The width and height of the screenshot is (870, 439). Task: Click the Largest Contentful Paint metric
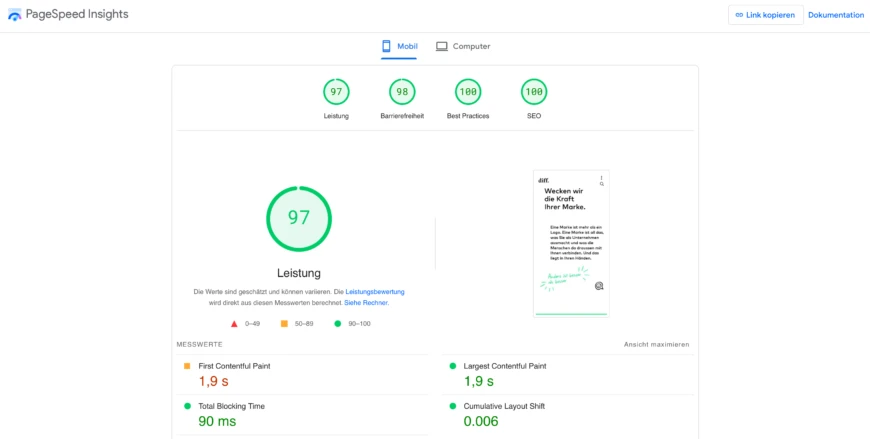[x=504, y=366]
